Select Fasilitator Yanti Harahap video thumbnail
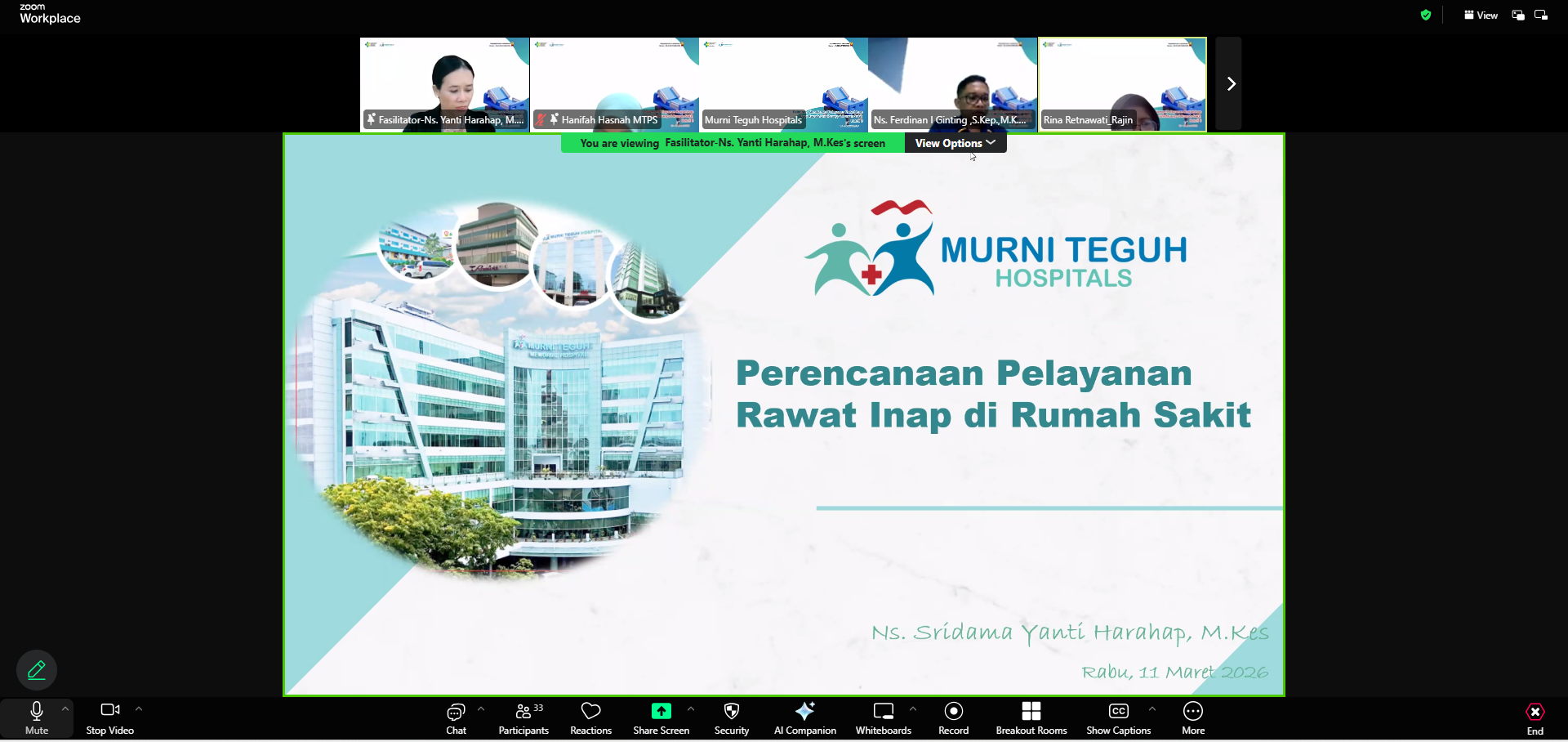 click(x=445, y=83)
